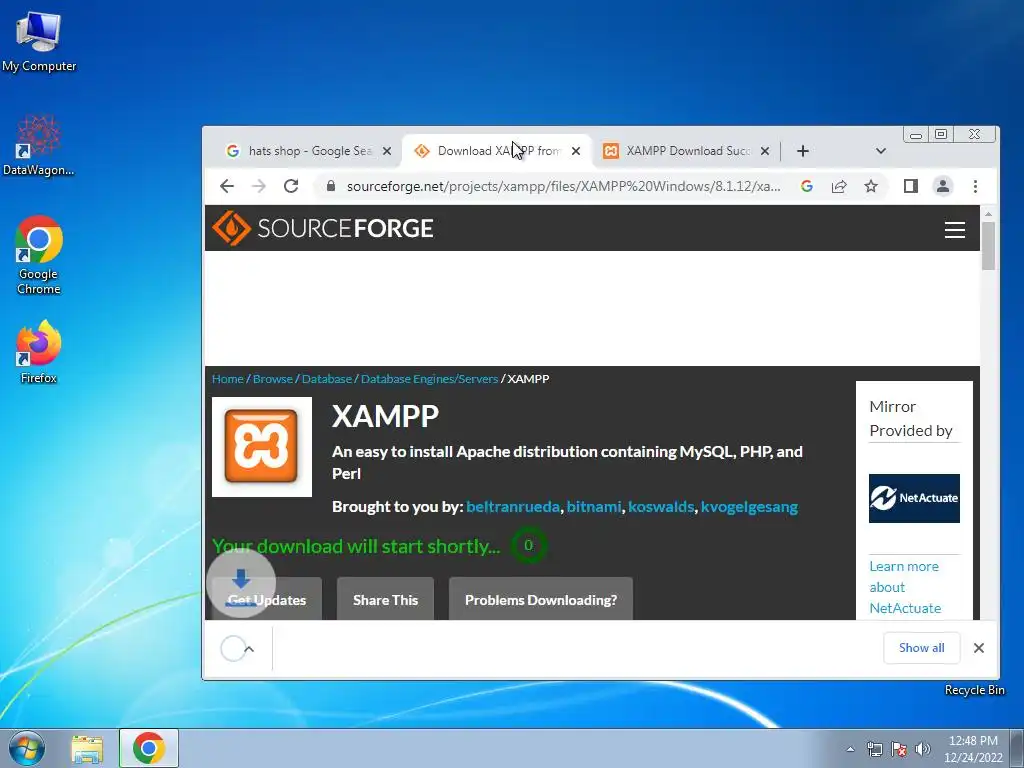Open the volume control tray icon
The image size is (1024, 768).
pos(922,749)
